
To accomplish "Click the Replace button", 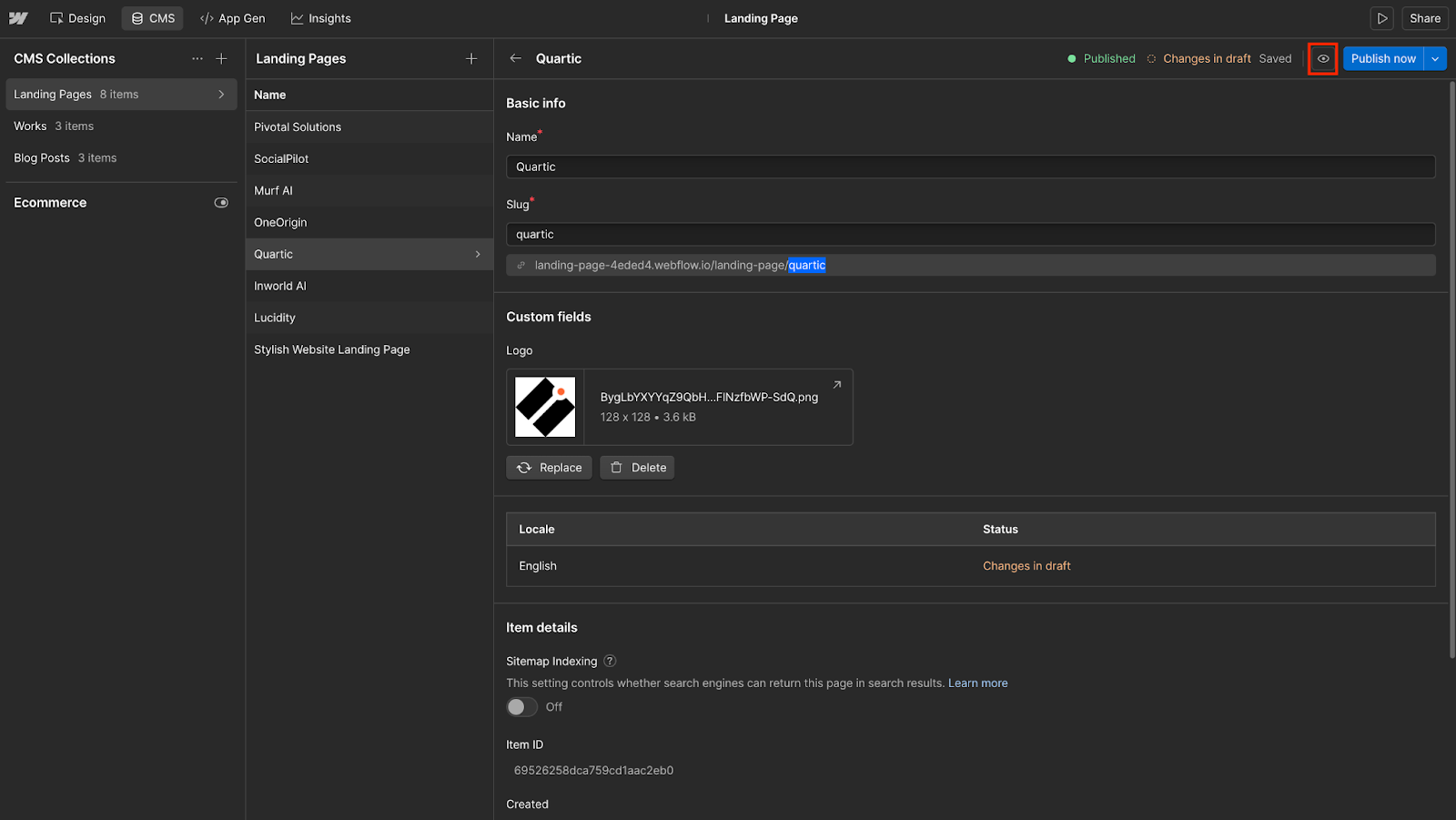I will tap(550, 468).
